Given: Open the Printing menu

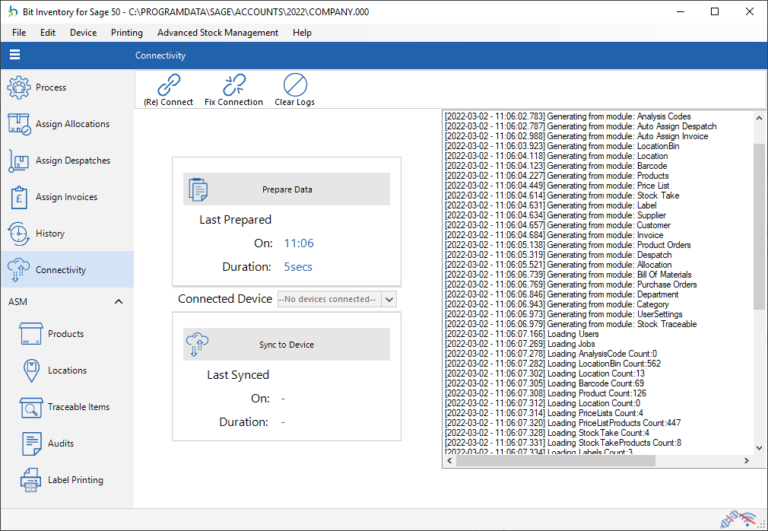Looking at the screenshot, I should (126, 33).
